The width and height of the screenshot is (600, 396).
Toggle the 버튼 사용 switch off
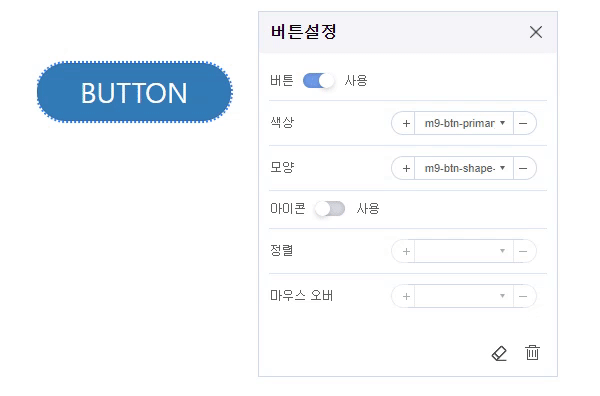[318, 81]
